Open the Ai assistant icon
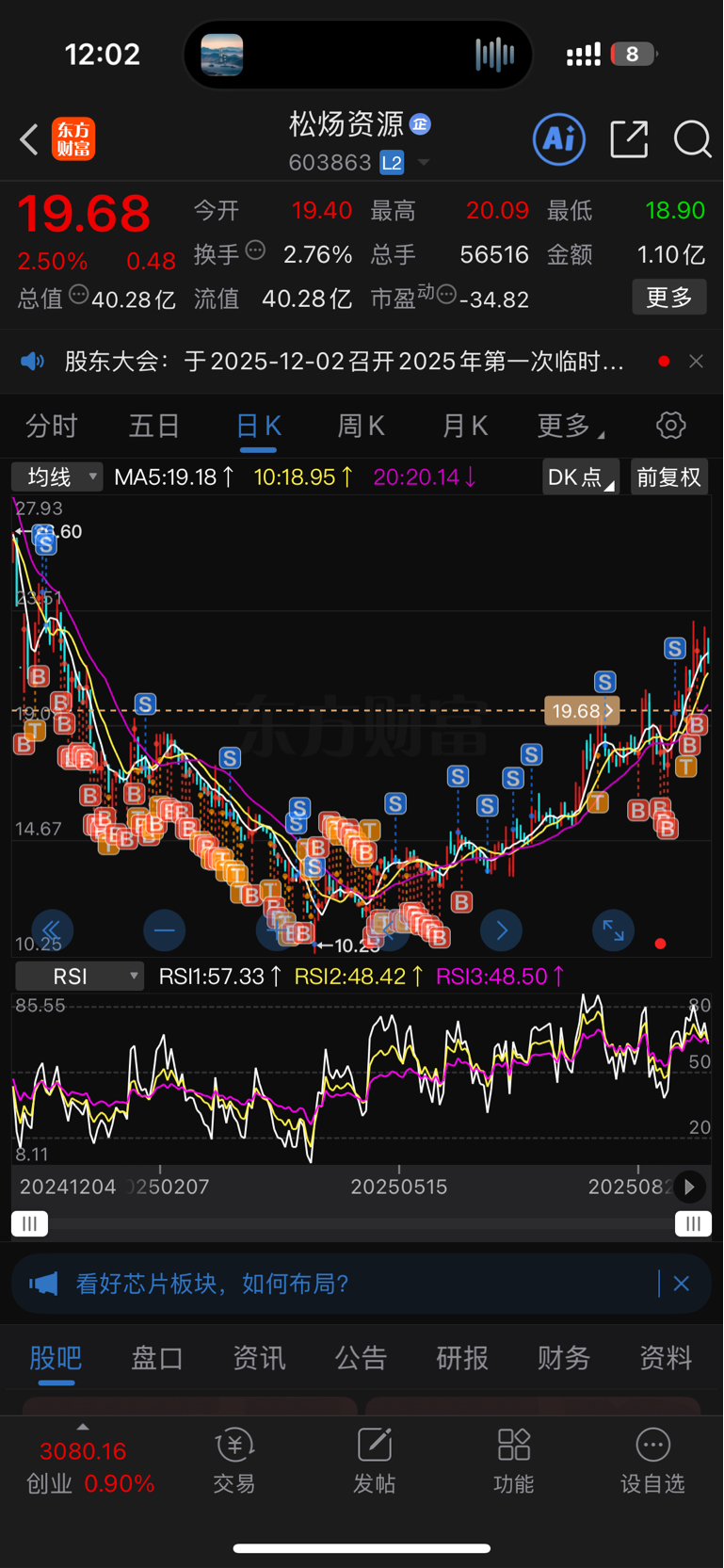 tap(559, 139)
